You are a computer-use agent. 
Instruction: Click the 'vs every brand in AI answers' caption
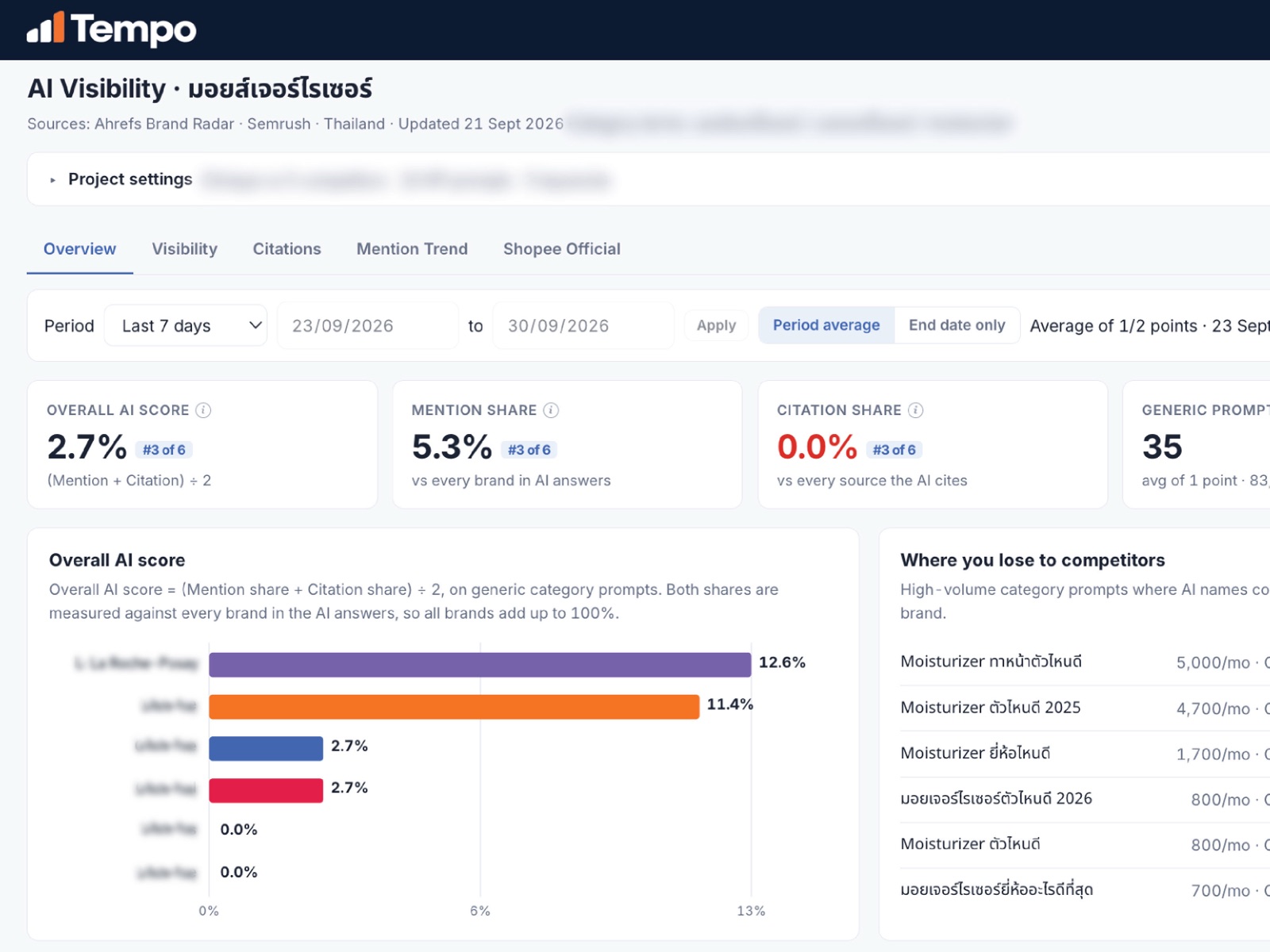511,481
